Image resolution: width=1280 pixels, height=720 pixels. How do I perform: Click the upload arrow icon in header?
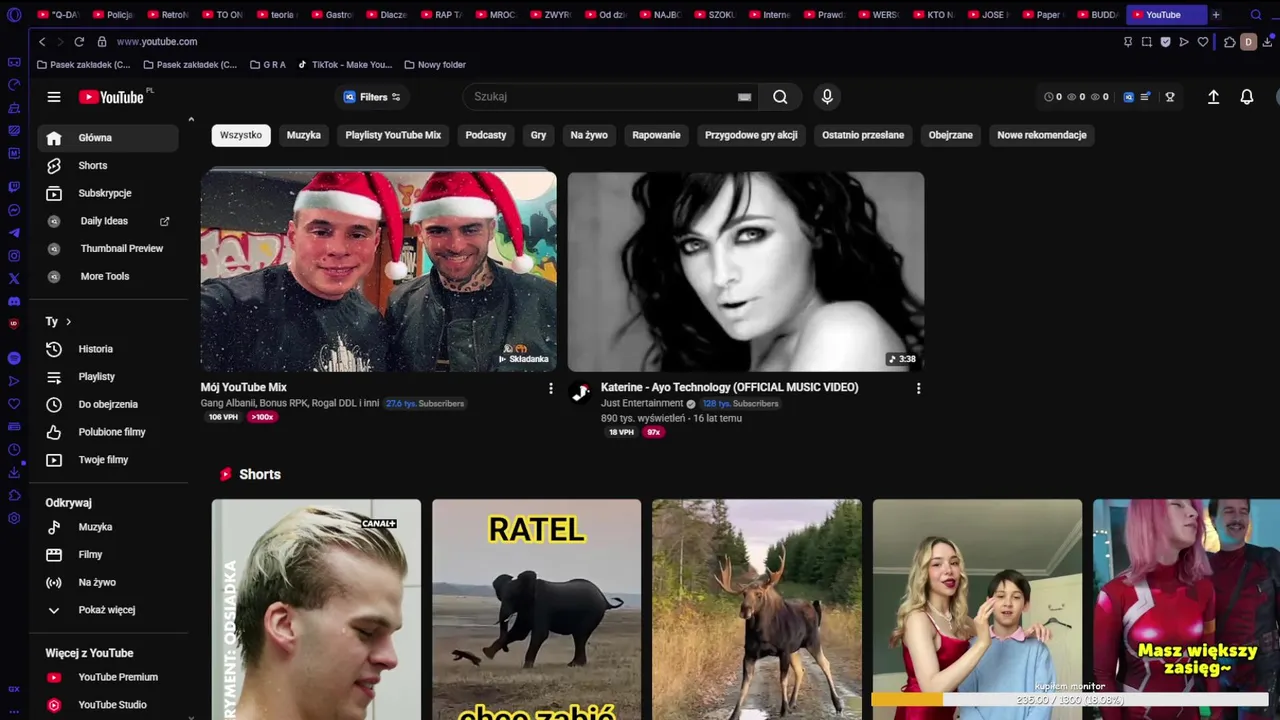(1213, 97)
